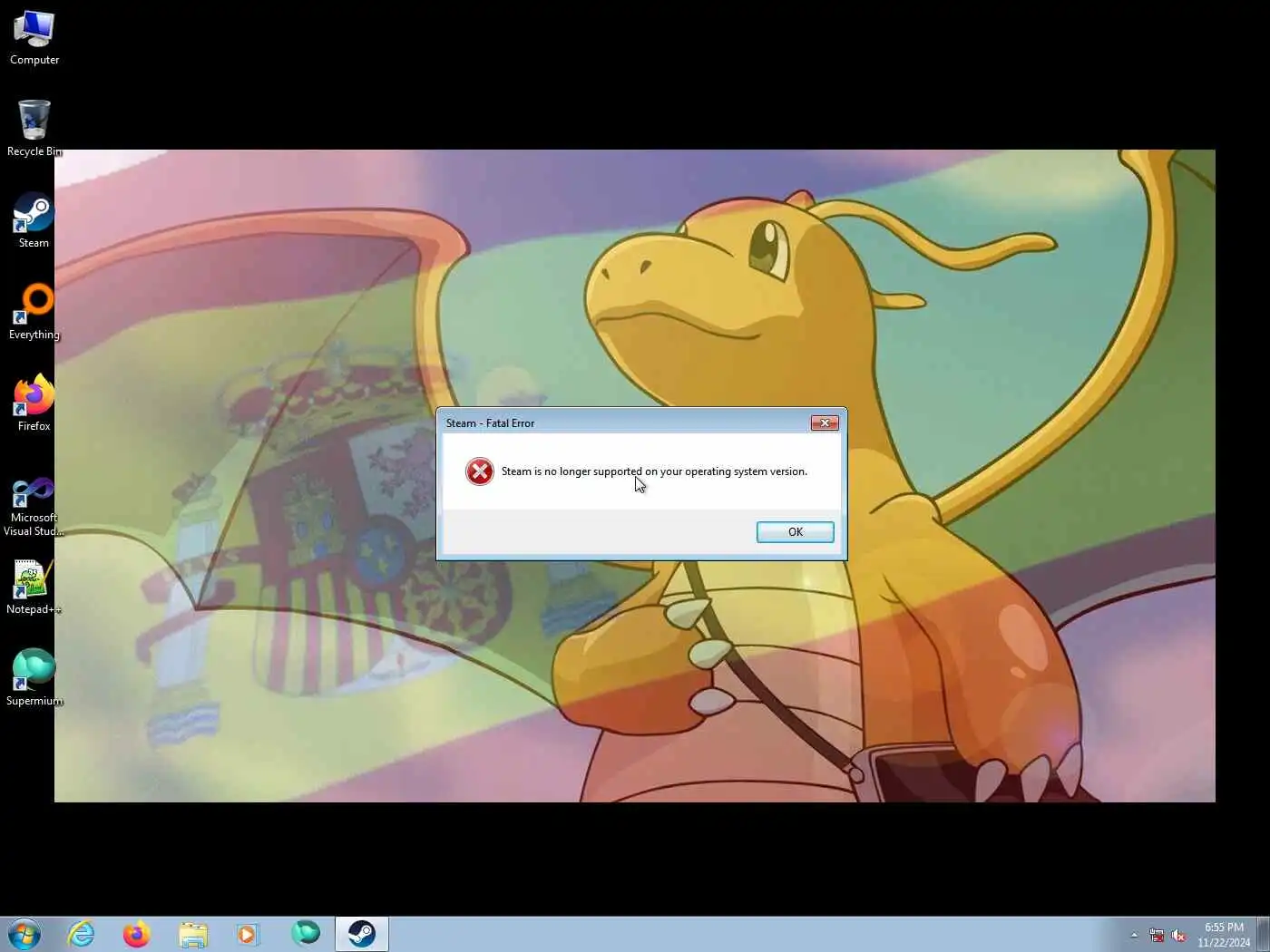Image resolution: width=1270 pixels, height=952 pixels.
Task: Select the Computer desktop icon
Action: (34, 37)
